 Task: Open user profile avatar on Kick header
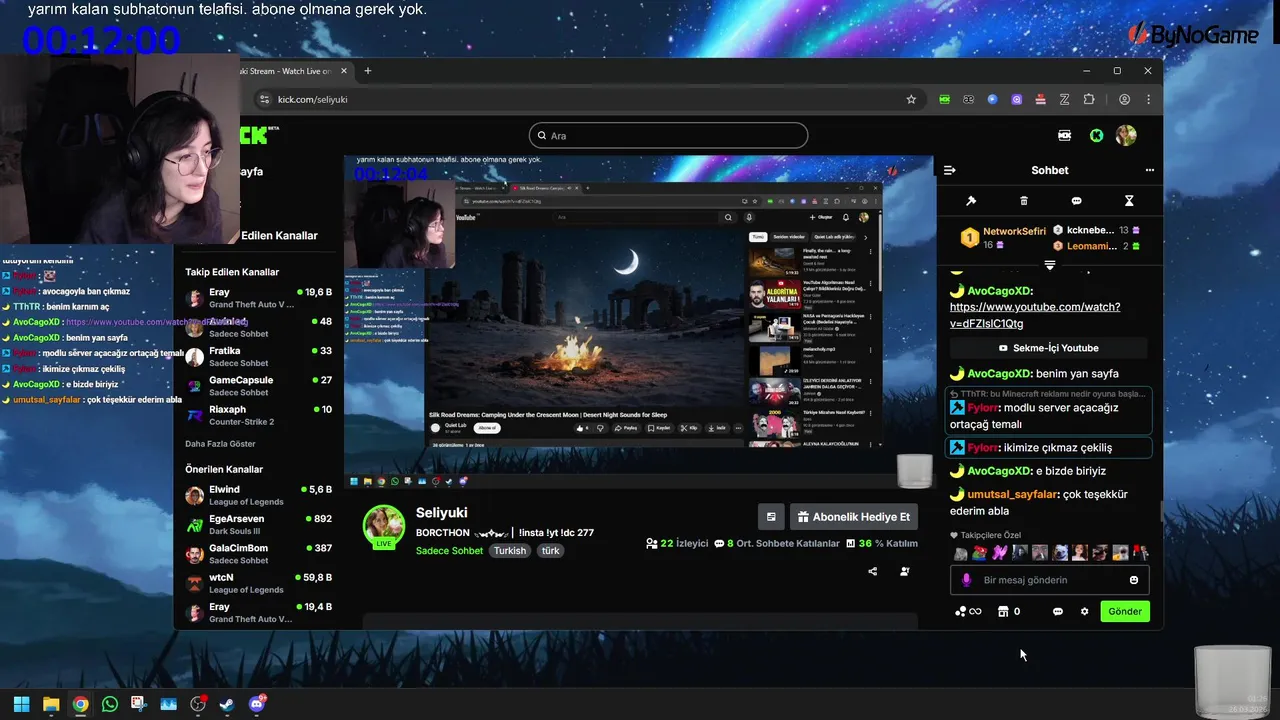(x=1126, y=135)
